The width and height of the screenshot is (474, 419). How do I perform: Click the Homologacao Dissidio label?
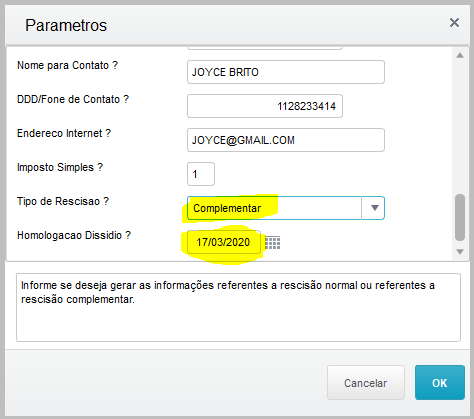point(74,235)
